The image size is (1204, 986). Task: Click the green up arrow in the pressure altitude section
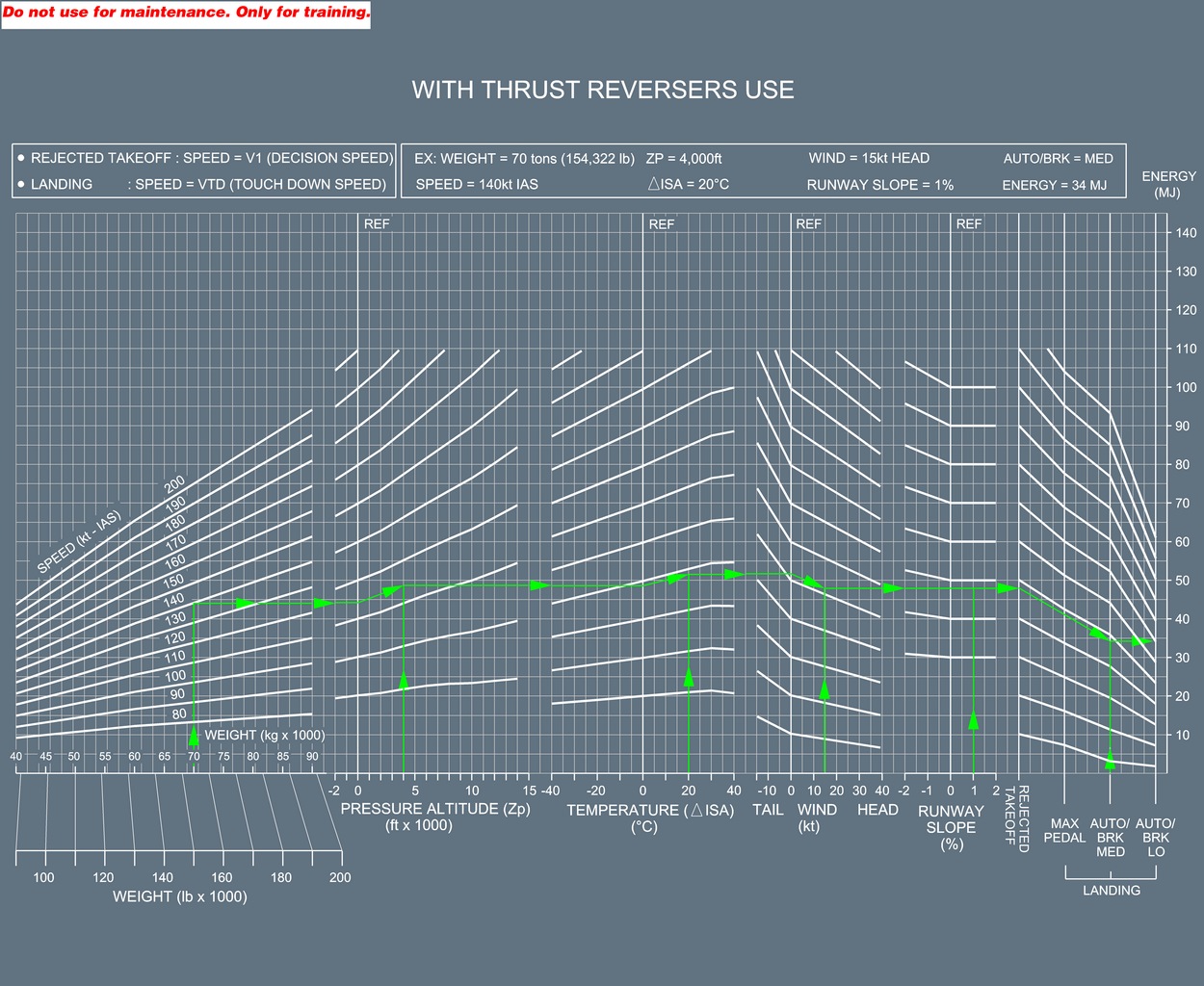click(x=404, y=681)
